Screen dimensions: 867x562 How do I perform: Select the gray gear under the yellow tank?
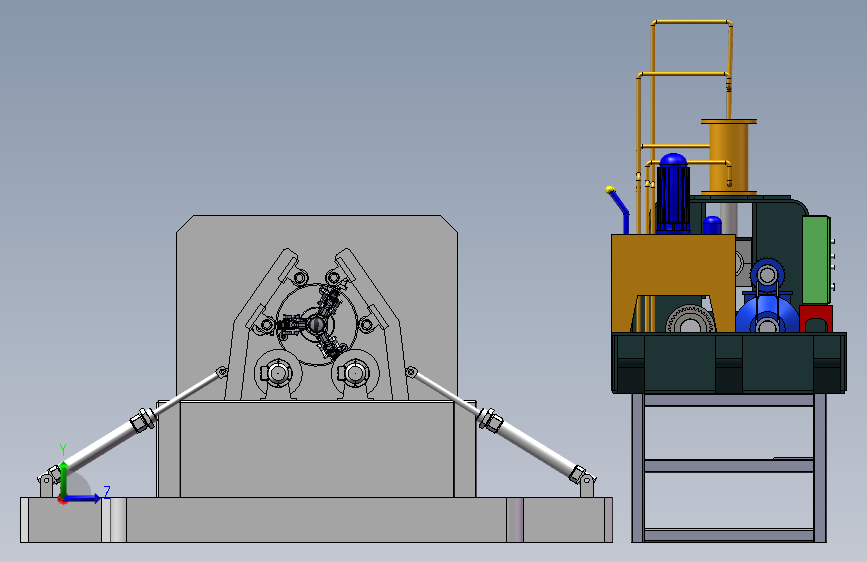(x=690, y=320)
